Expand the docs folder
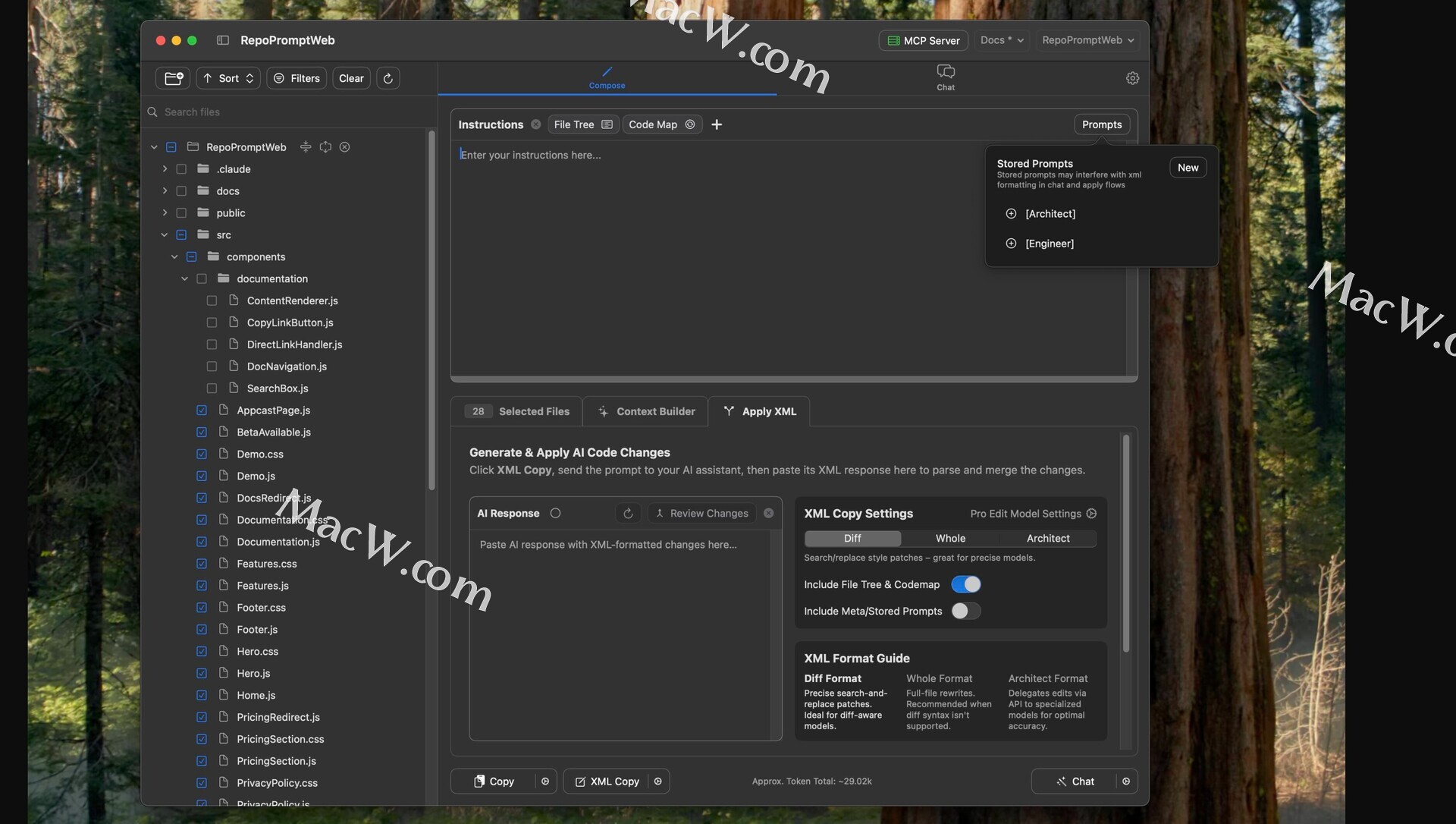This screenshot has width=1456, height=824. tap(165, 191)
